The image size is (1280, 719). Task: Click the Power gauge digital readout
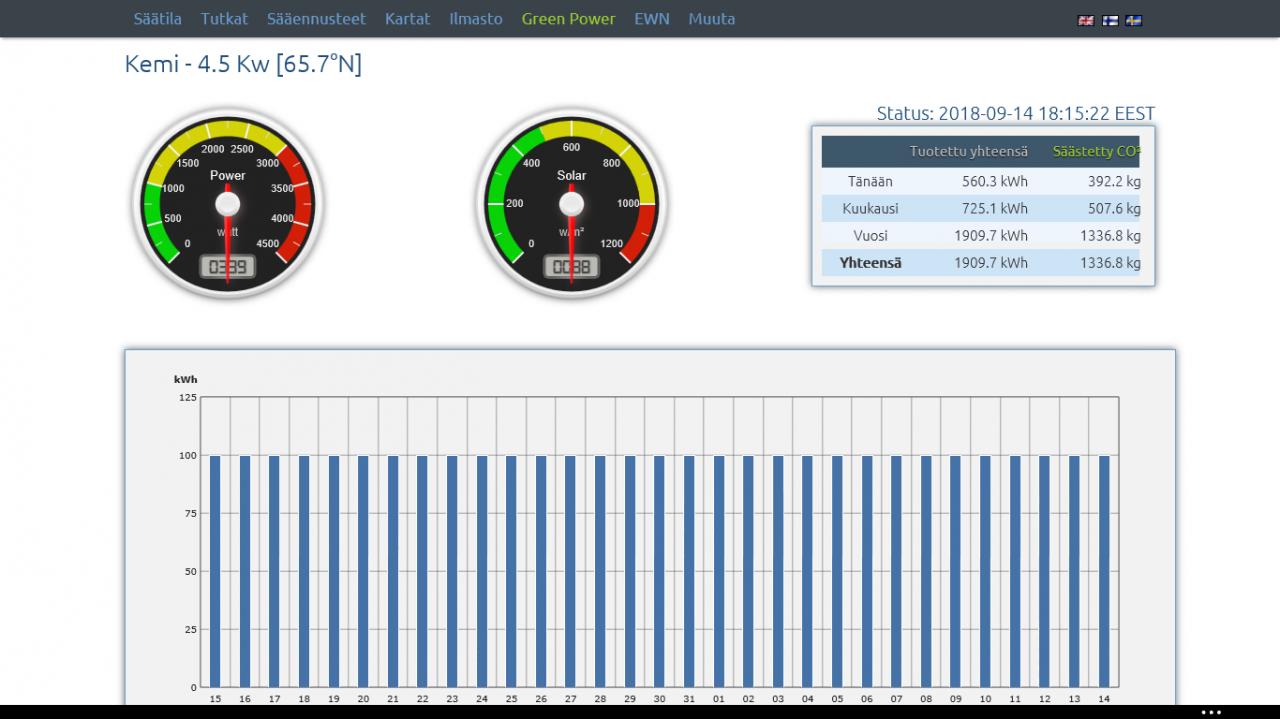(x=228, y=267)
